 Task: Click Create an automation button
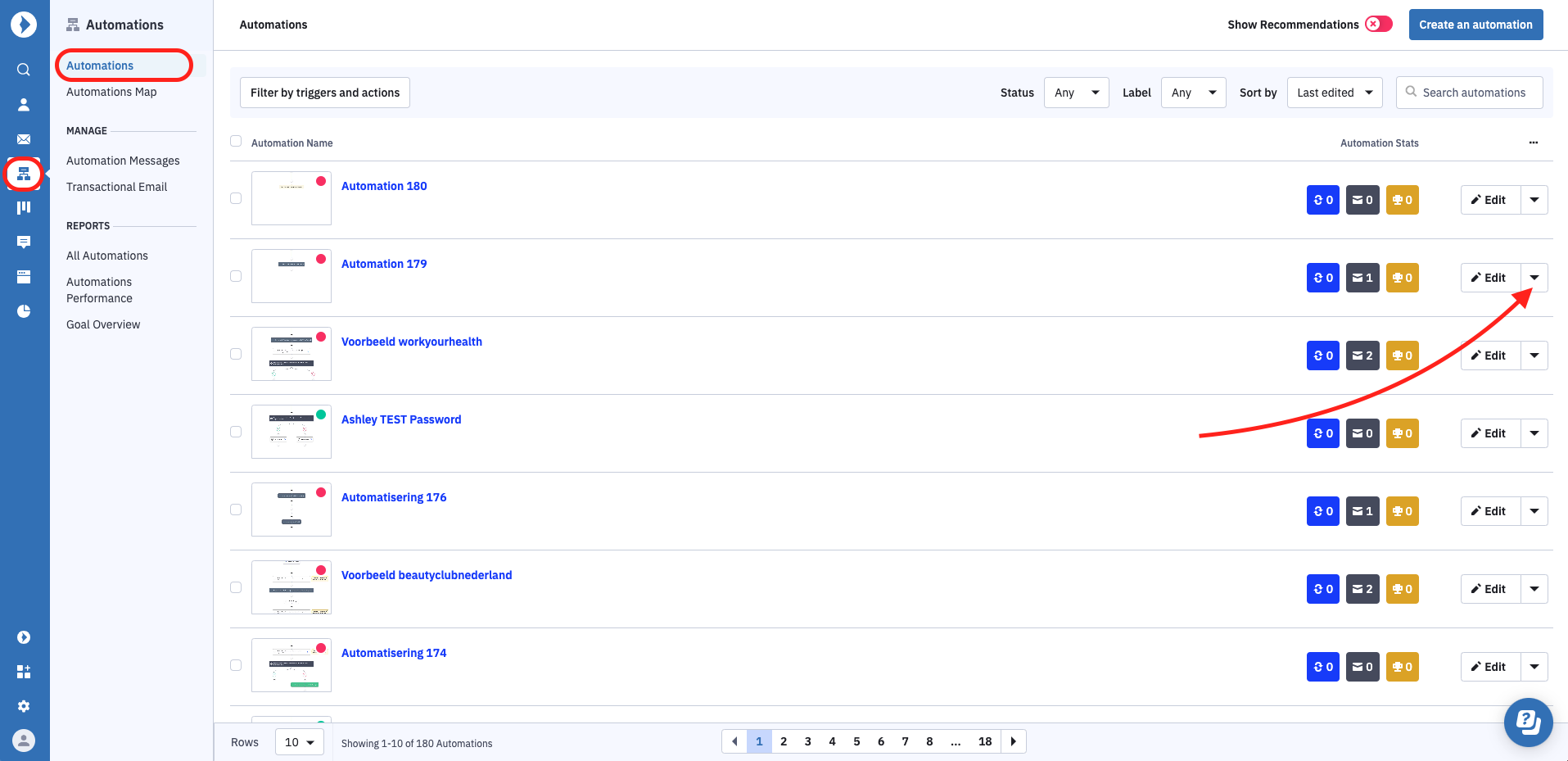(1475, 25)
